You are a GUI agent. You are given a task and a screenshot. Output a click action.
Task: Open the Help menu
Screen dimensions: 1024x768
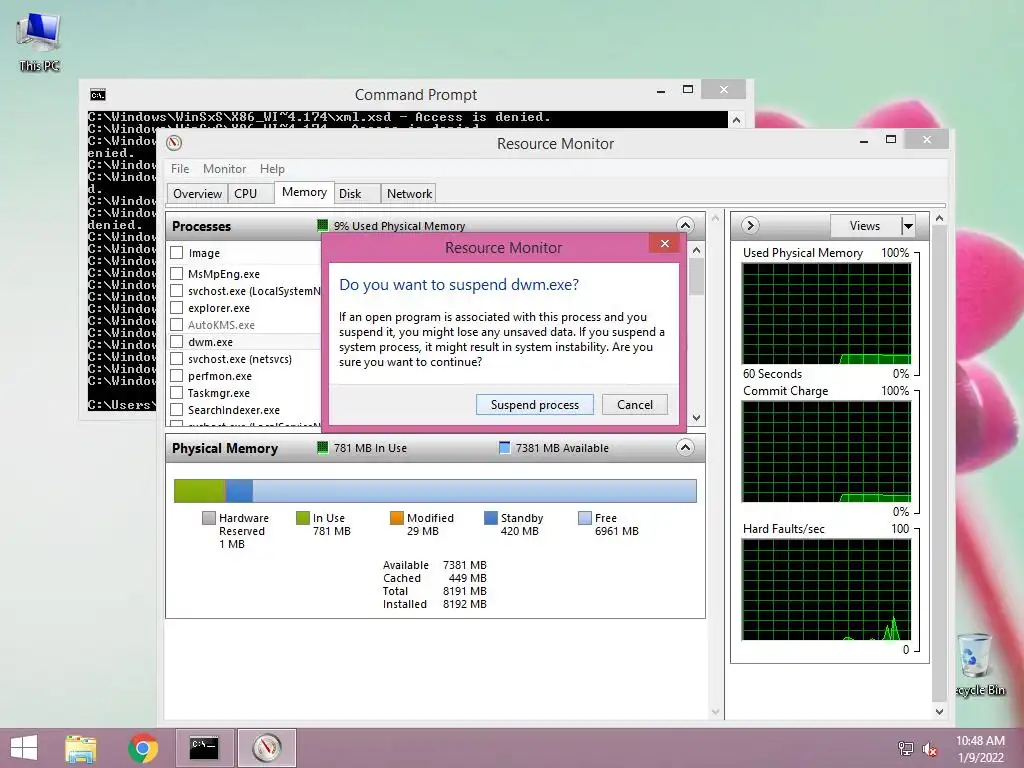(272, 168)
